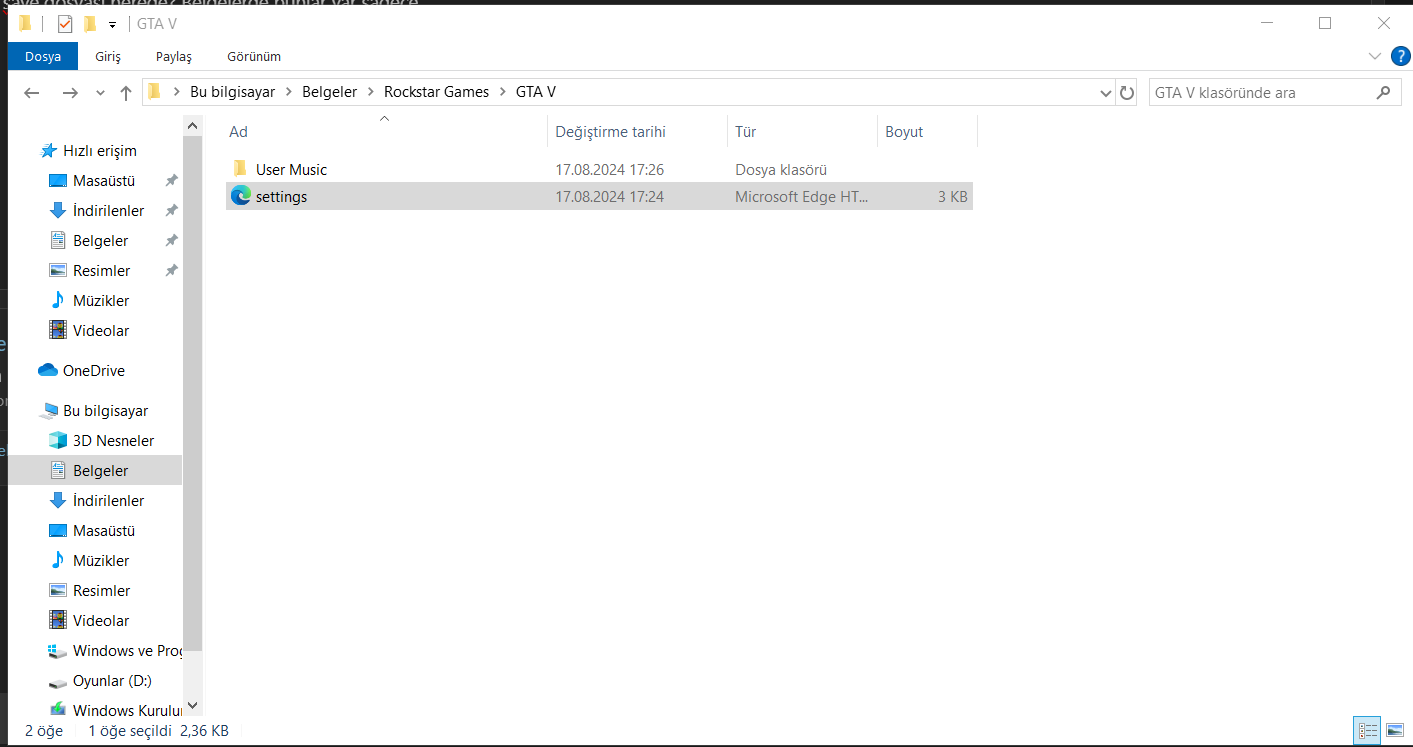The width and height of the screenshot is (1413, 747).
Task: Click the Properties checkmark icon in the title bar
Action: point(65,24)
